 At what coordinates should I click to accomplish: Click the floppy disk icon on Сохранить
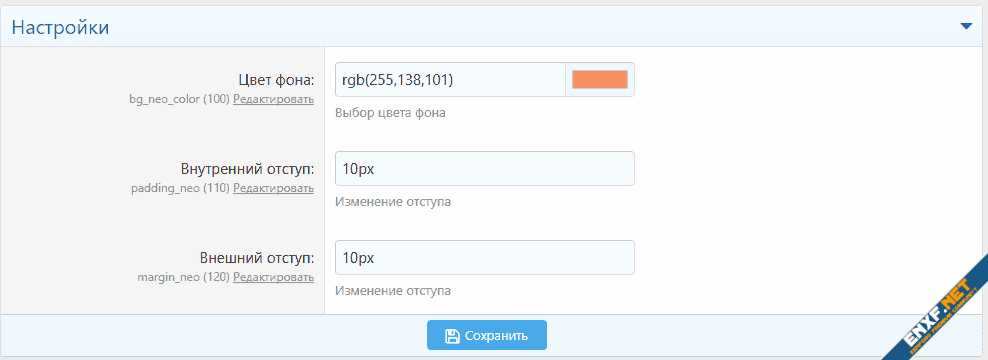pos(452,335)
